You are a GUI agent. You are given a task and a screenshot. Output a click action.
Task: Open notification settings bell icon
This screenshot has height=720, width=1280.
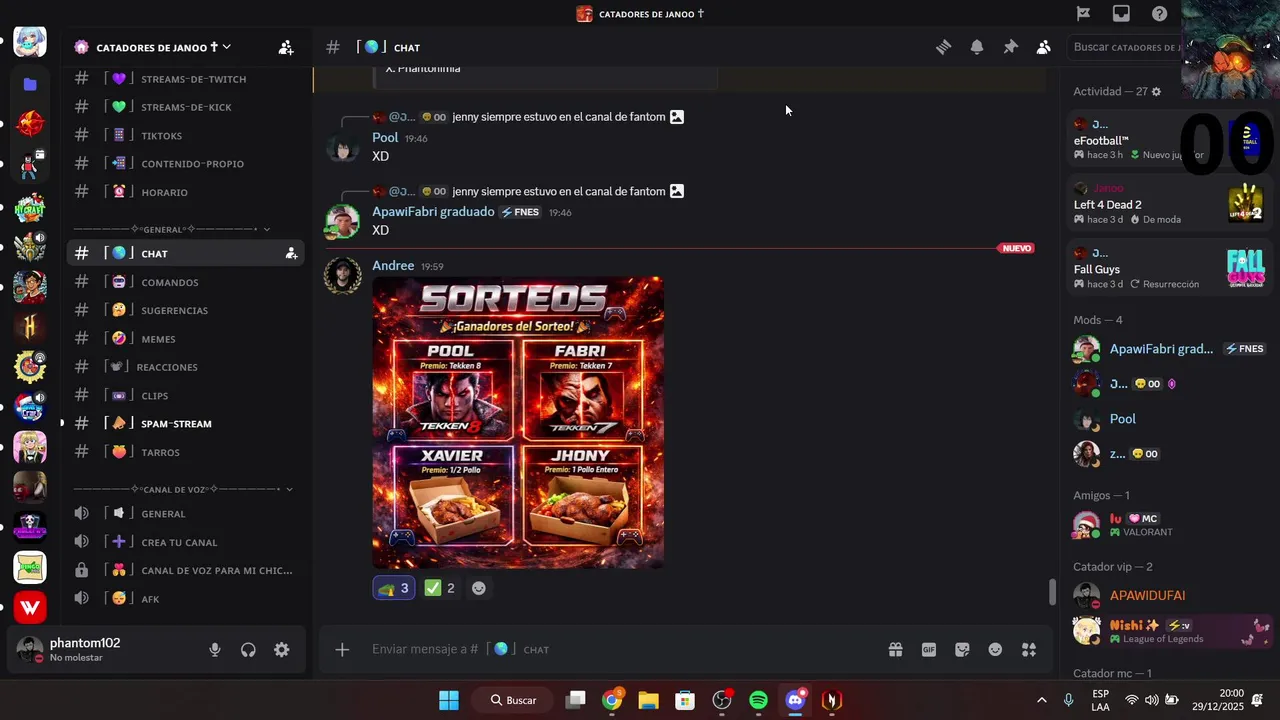(x=977, y=47)
